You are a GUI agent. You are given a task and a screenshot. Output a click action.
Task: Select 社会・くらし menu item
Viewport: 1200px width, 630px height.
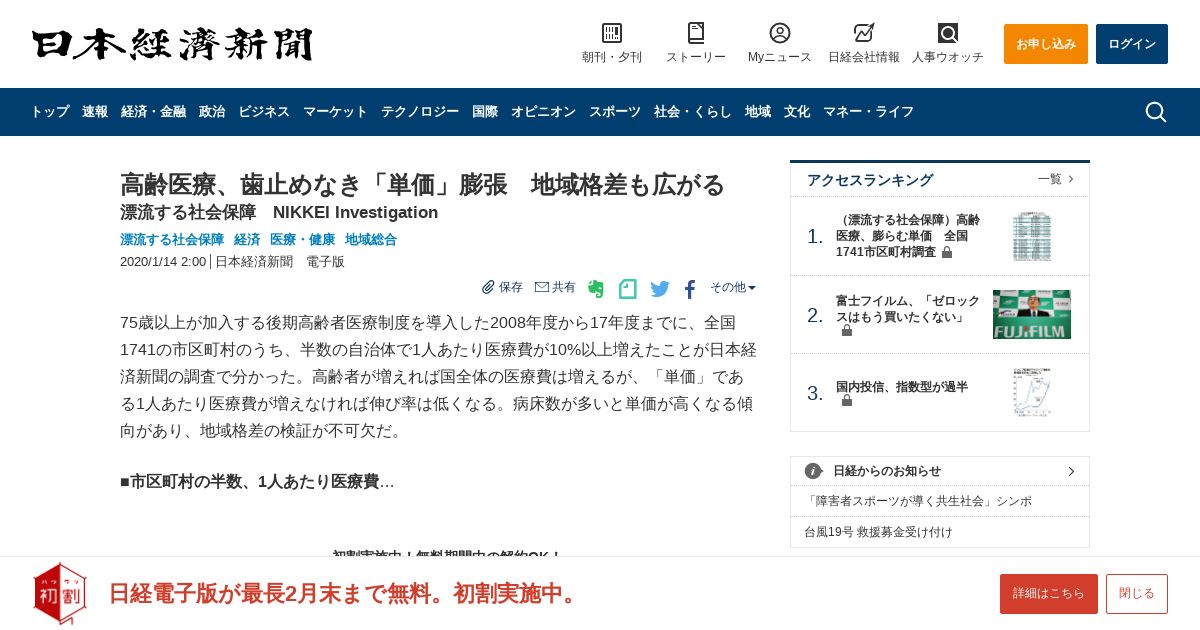pos(693,112)
